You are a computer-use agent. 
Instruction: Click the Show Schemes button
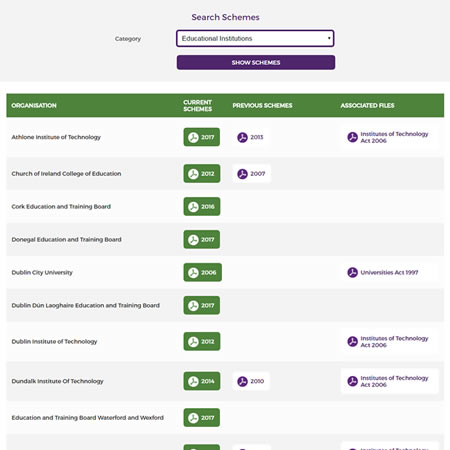tap(256, 62)
